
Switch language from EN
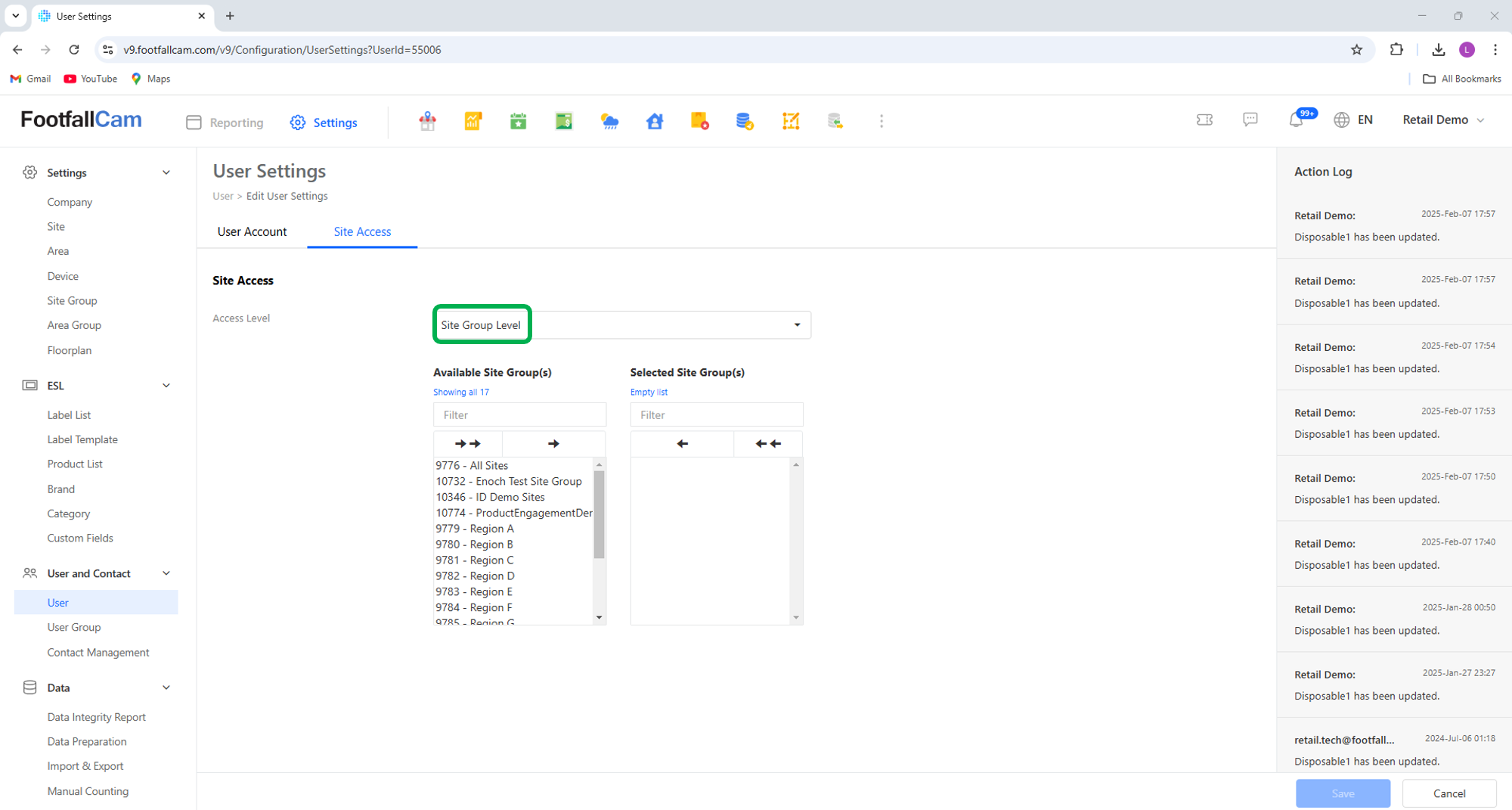1365,119
